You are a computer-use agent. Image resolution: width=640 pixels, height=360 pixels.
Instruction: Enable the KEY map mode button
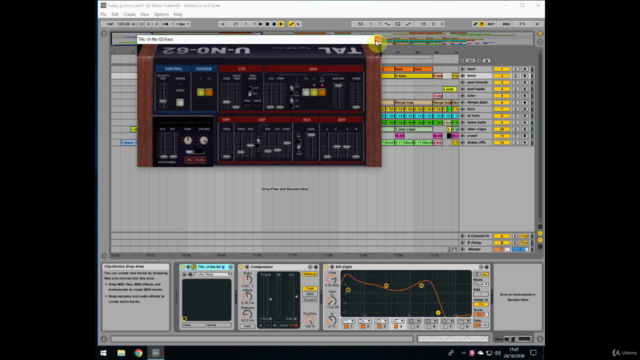click(491, 24)
